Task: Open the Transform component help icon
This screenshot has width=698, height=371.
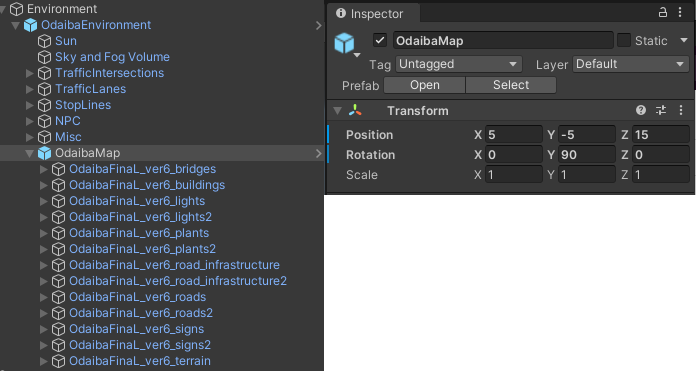Action: (641, 110)
